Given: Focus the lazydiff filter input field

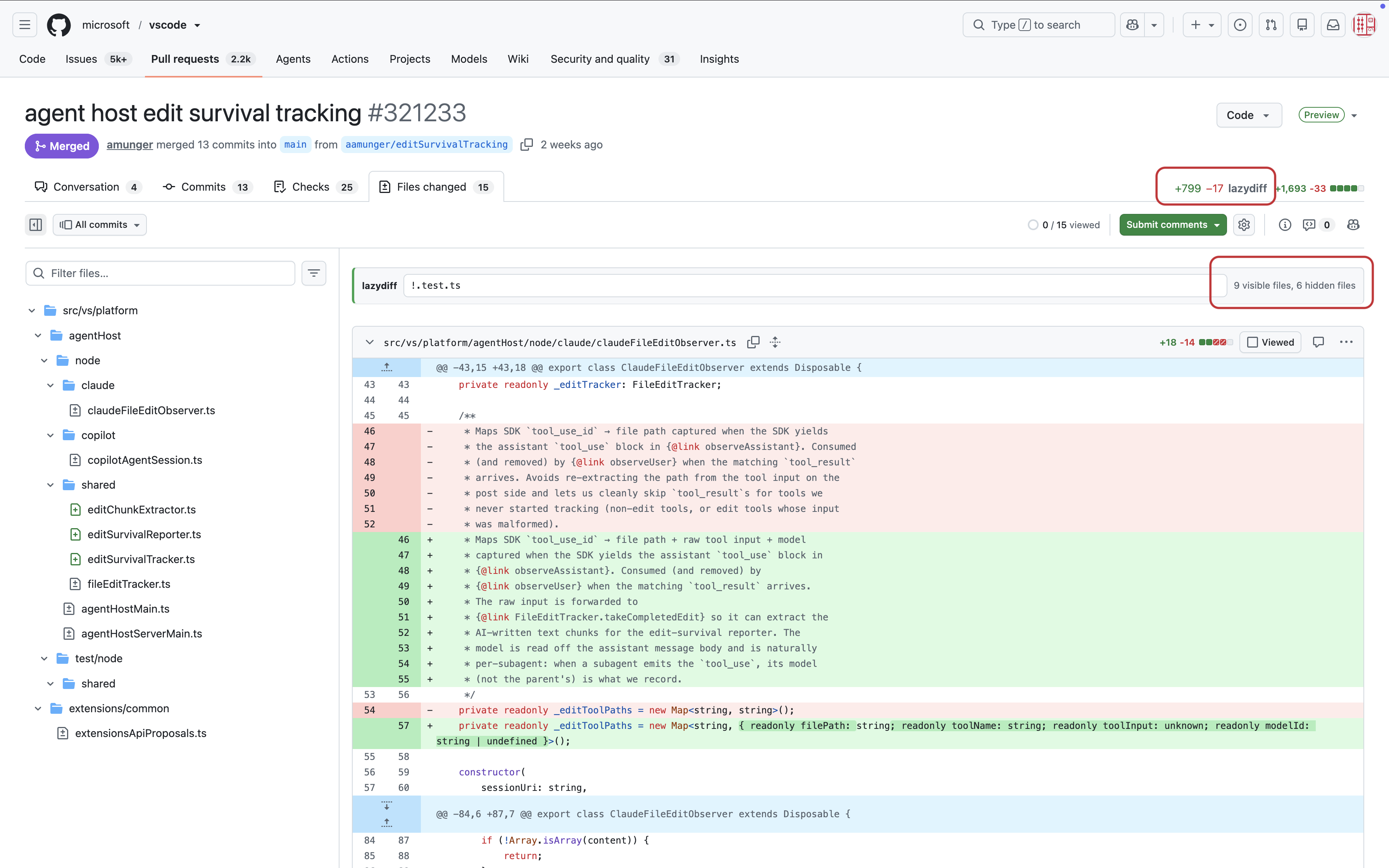Looking at the screenshot, I should (815, 285).
